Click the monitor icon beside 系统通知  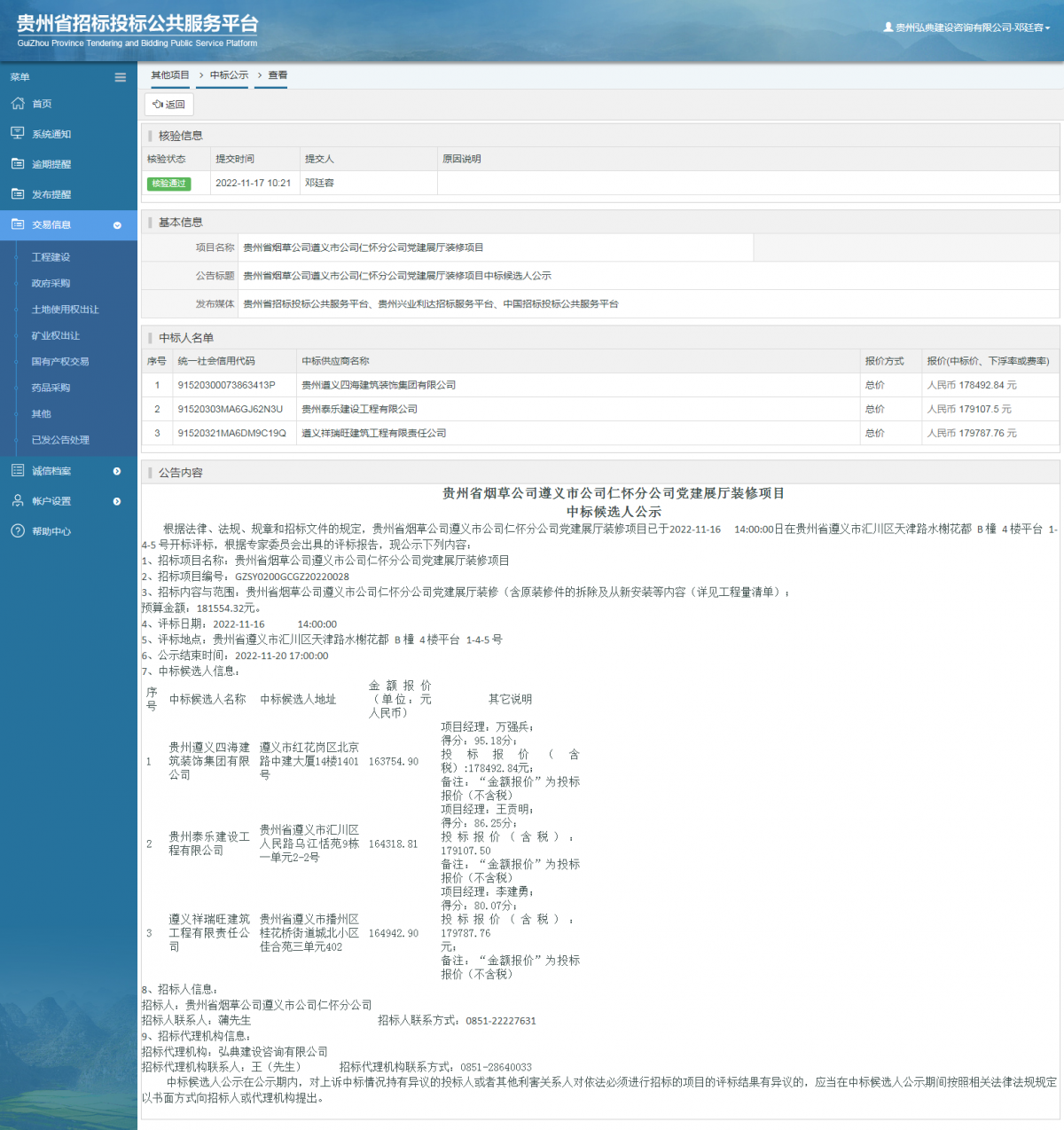click(18, 133)
